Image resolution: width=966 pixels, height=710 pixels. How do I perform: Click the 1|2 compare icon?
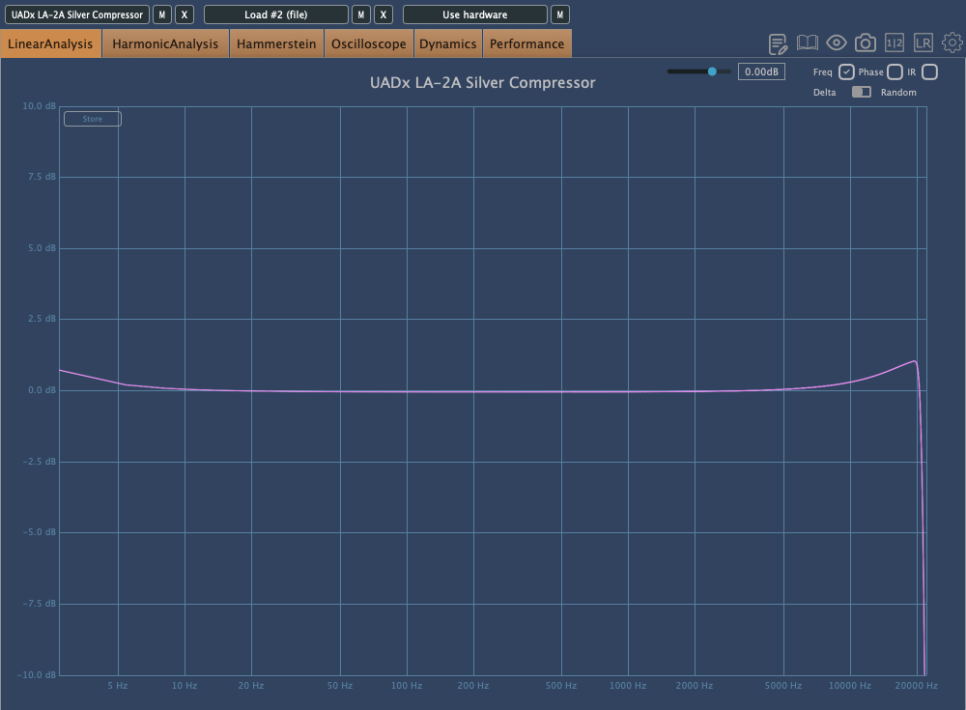coord(894,43)
